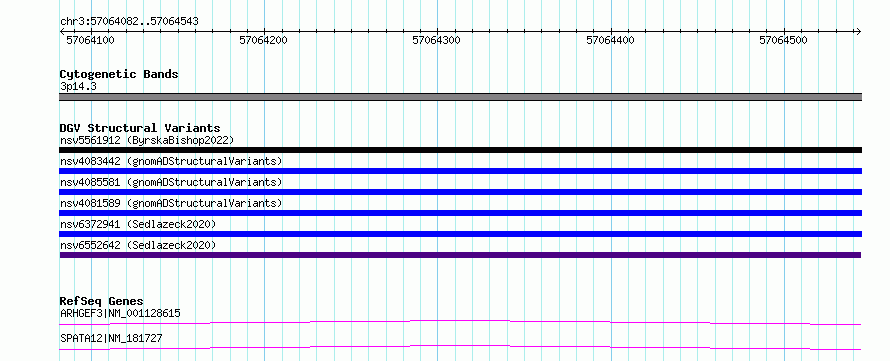This screenshot has height=361, width=890.
Task: Click the black nsv5561912 variant bar
Action: [x=461, y=150]
